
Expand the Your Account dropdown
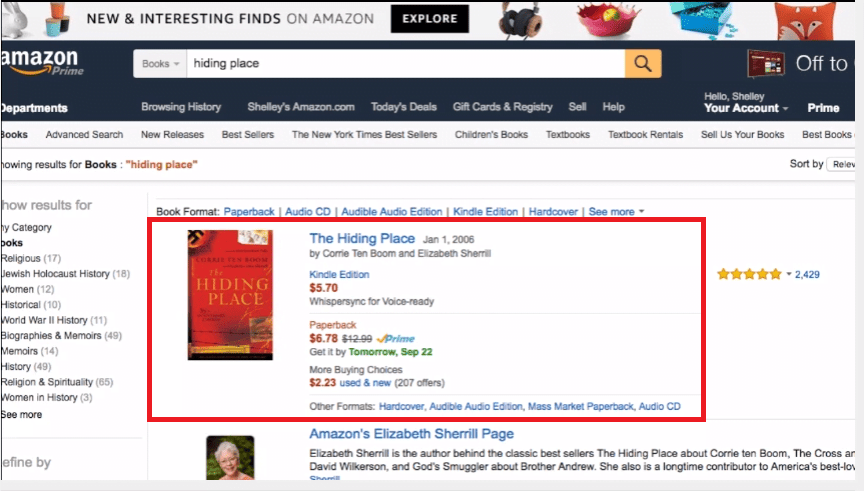[745, 108]
